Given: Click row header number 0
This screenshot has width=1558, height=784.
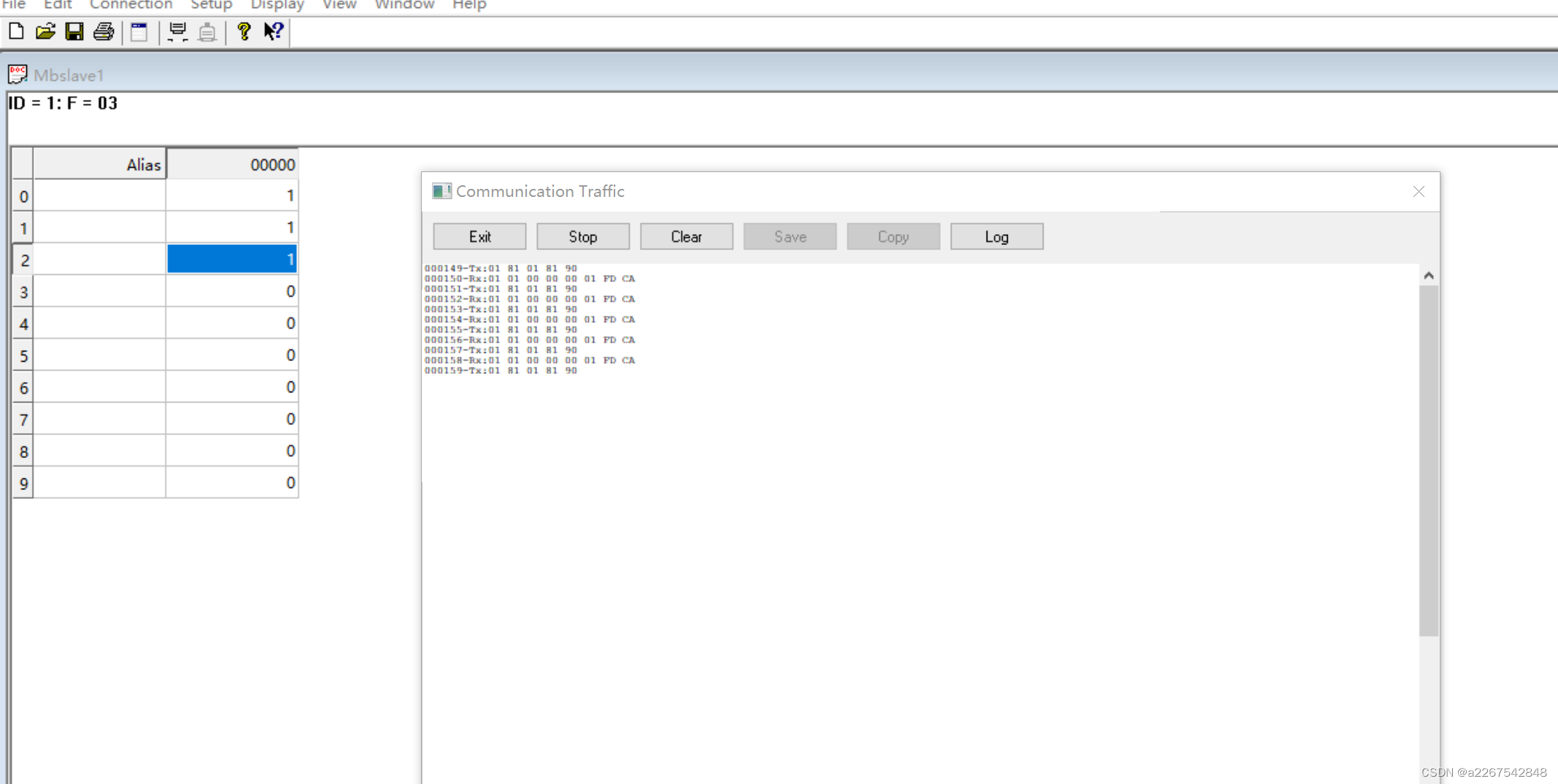Looking at the screenshot, I should point(23,196).
